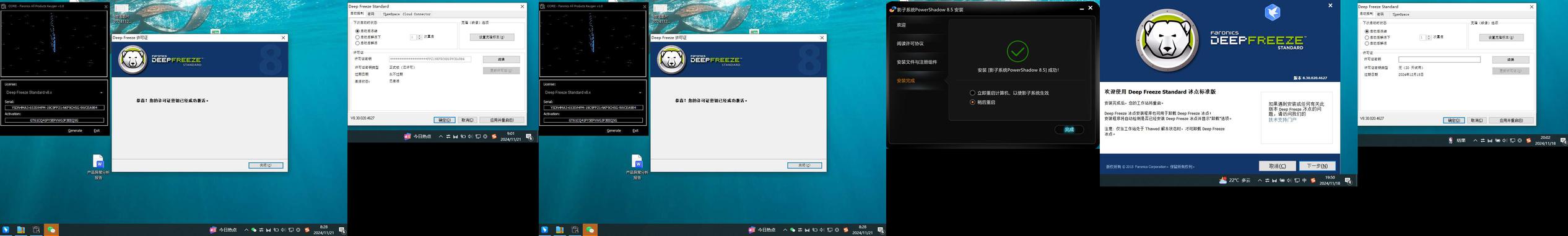Click 设置克隆标志 in the trial Deep Freeze window
The image size is (1568, 236).
tap(1501, 38)
